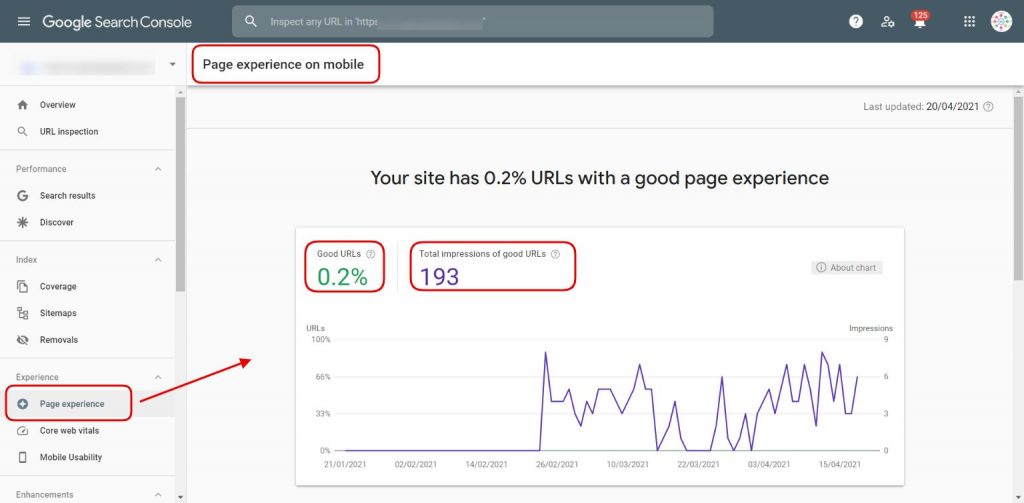Click the search magnifier icon
This screenshot has width=1024, height=503.
pos(250,22)
